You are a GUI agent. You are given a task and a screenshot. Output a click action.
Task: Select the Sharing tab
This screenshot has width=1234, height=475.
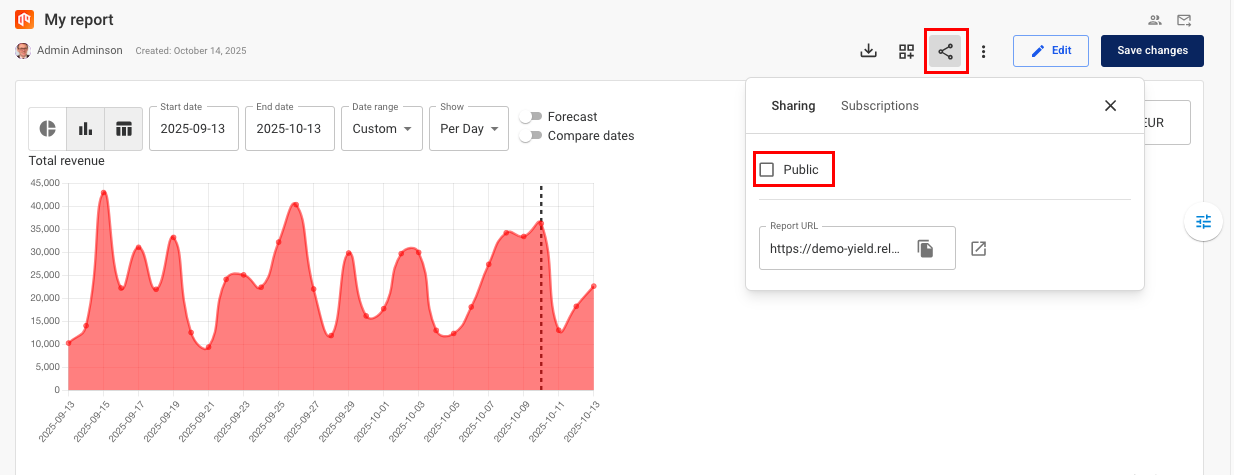tap(793, 106)
